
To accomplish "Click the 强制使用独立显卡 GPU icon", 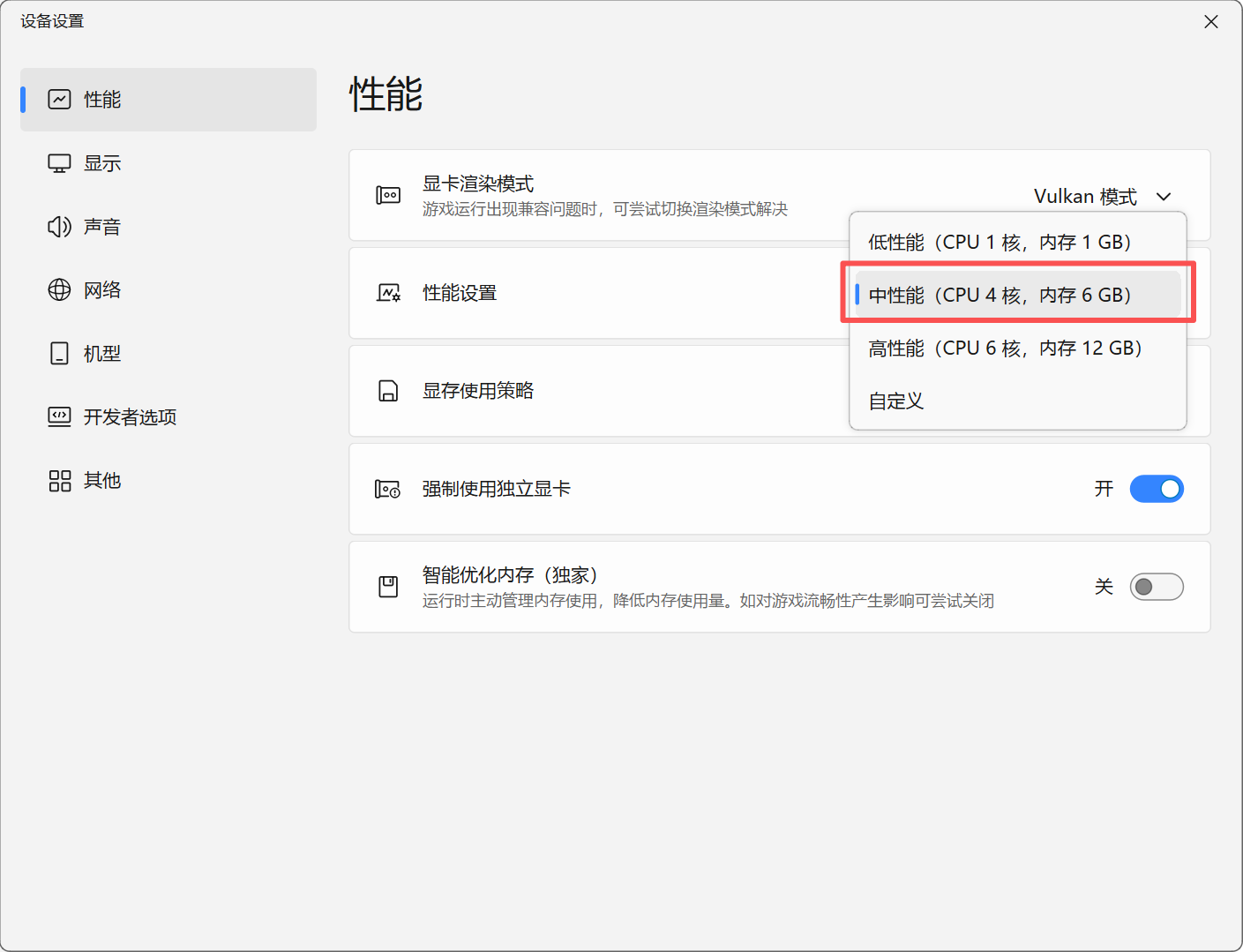I will (x=388, y=489).
